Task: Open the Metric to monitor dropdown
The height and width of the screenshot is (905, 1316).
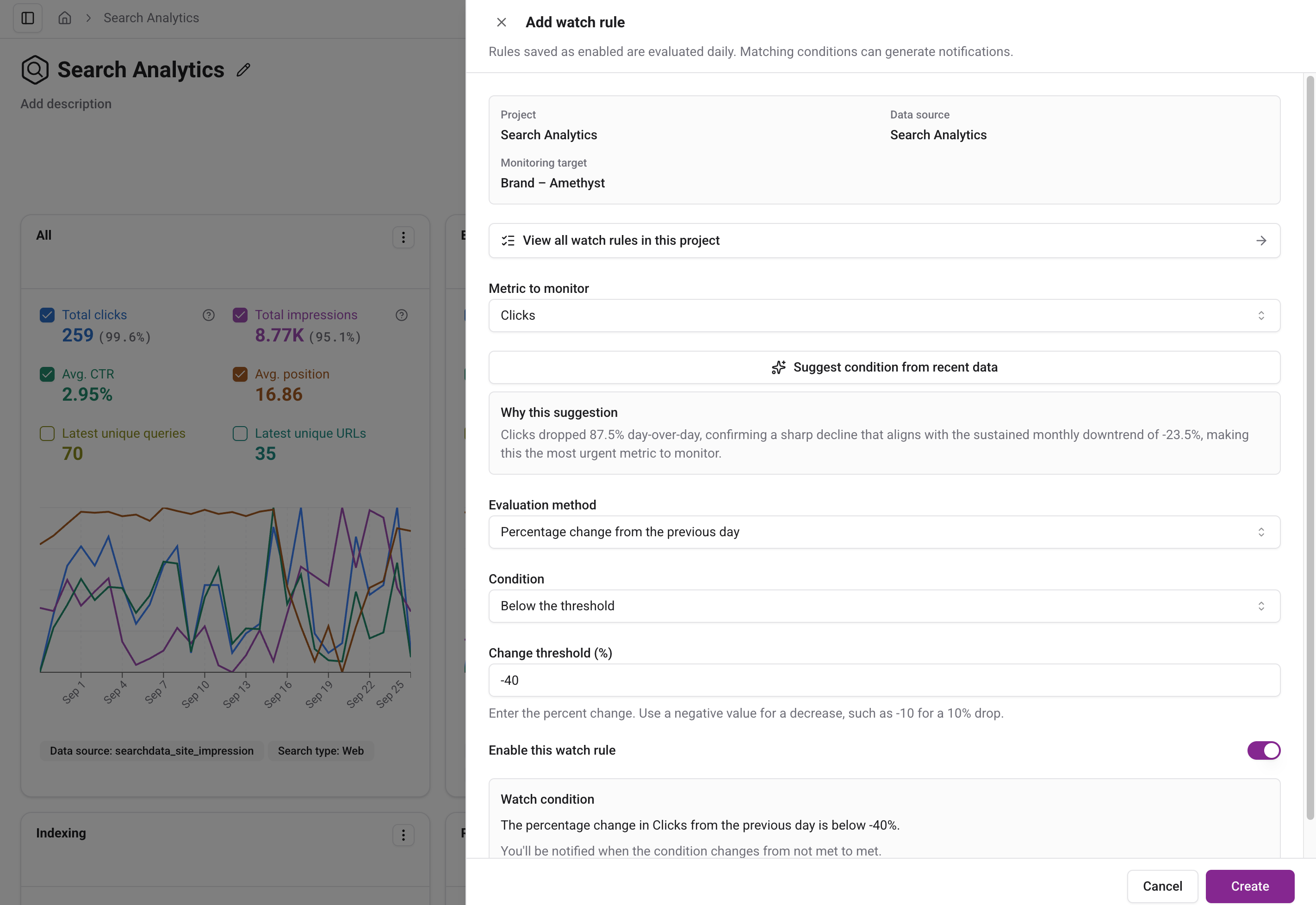Action: pyautogui.click(x=884, y=315)
